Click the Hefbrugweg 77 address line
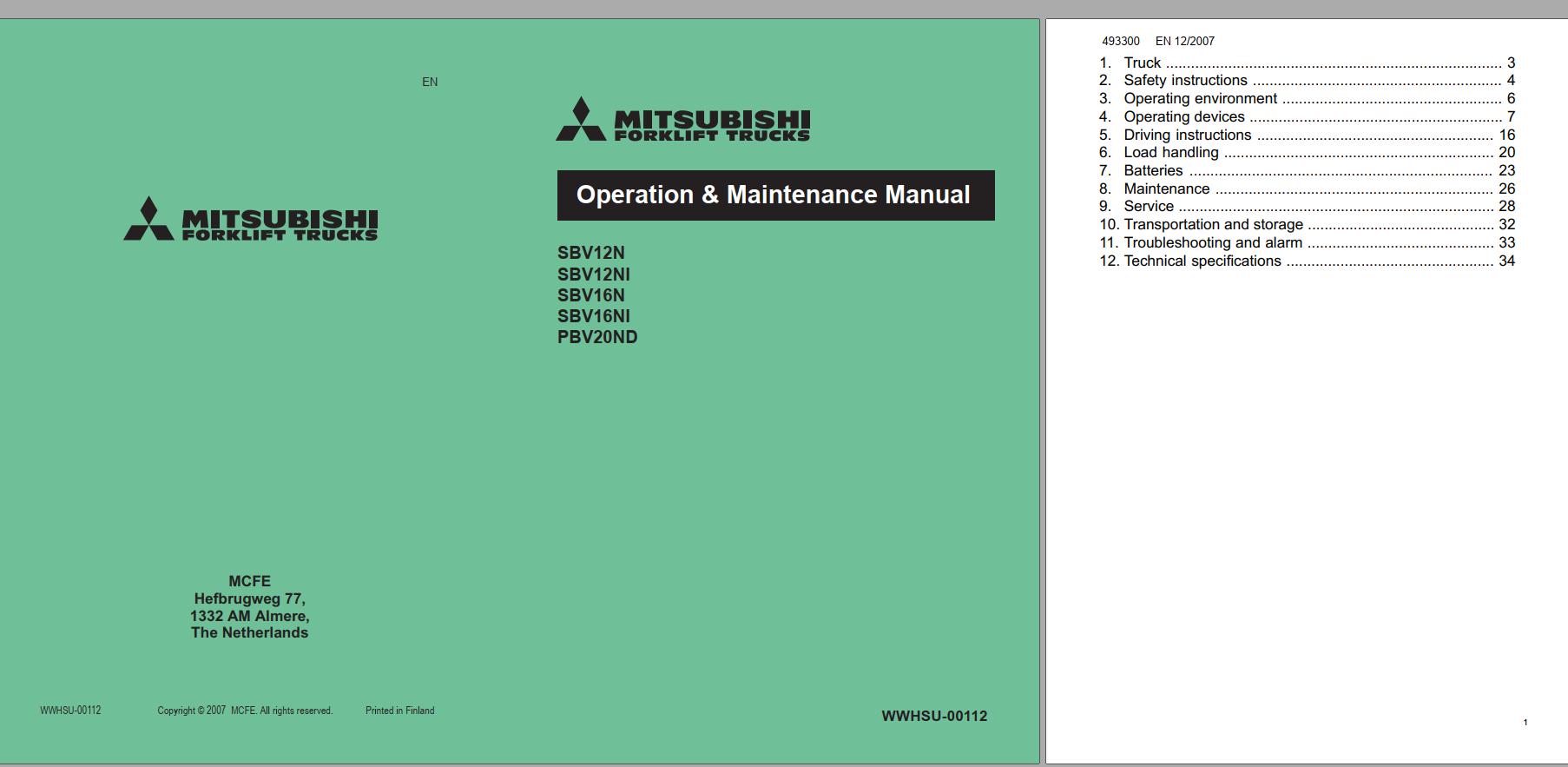 pyautogui.click(x=249, y=598)
